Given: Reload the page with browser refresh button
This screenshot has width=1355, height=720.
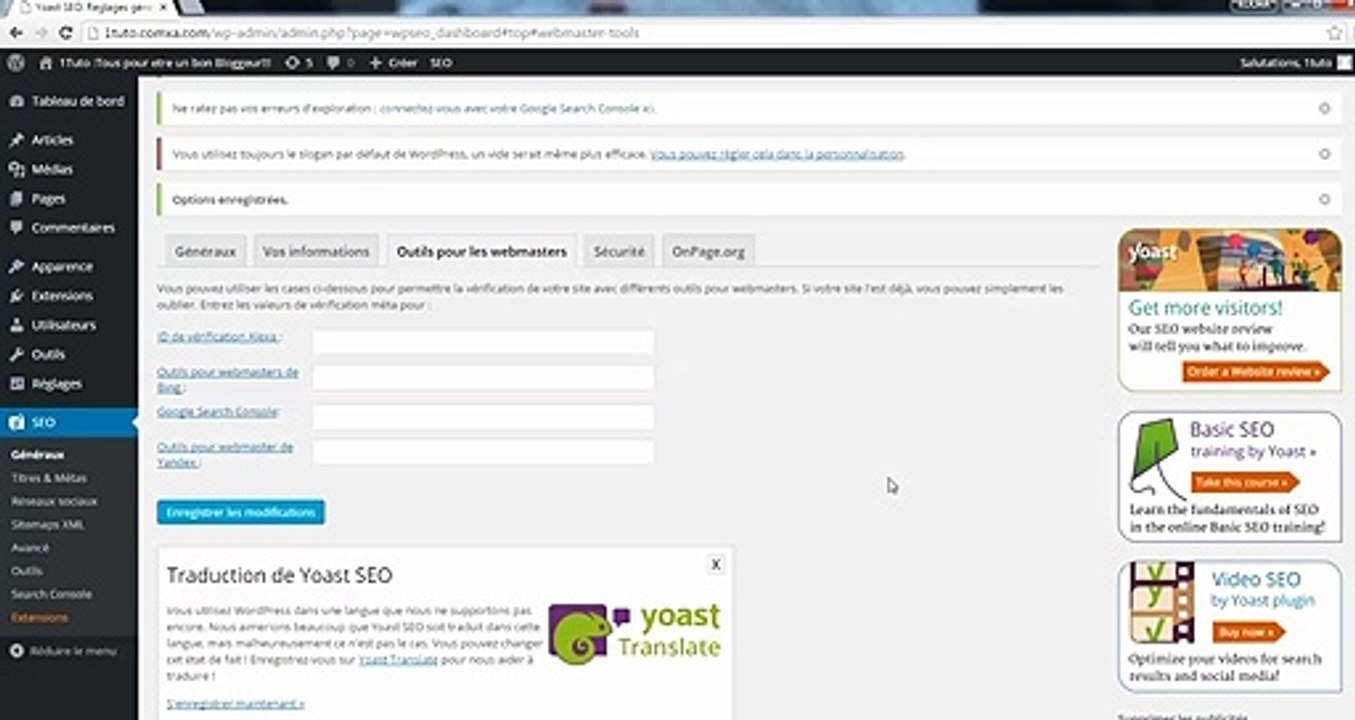Looking at the screenshot, I should click(65, 33).
